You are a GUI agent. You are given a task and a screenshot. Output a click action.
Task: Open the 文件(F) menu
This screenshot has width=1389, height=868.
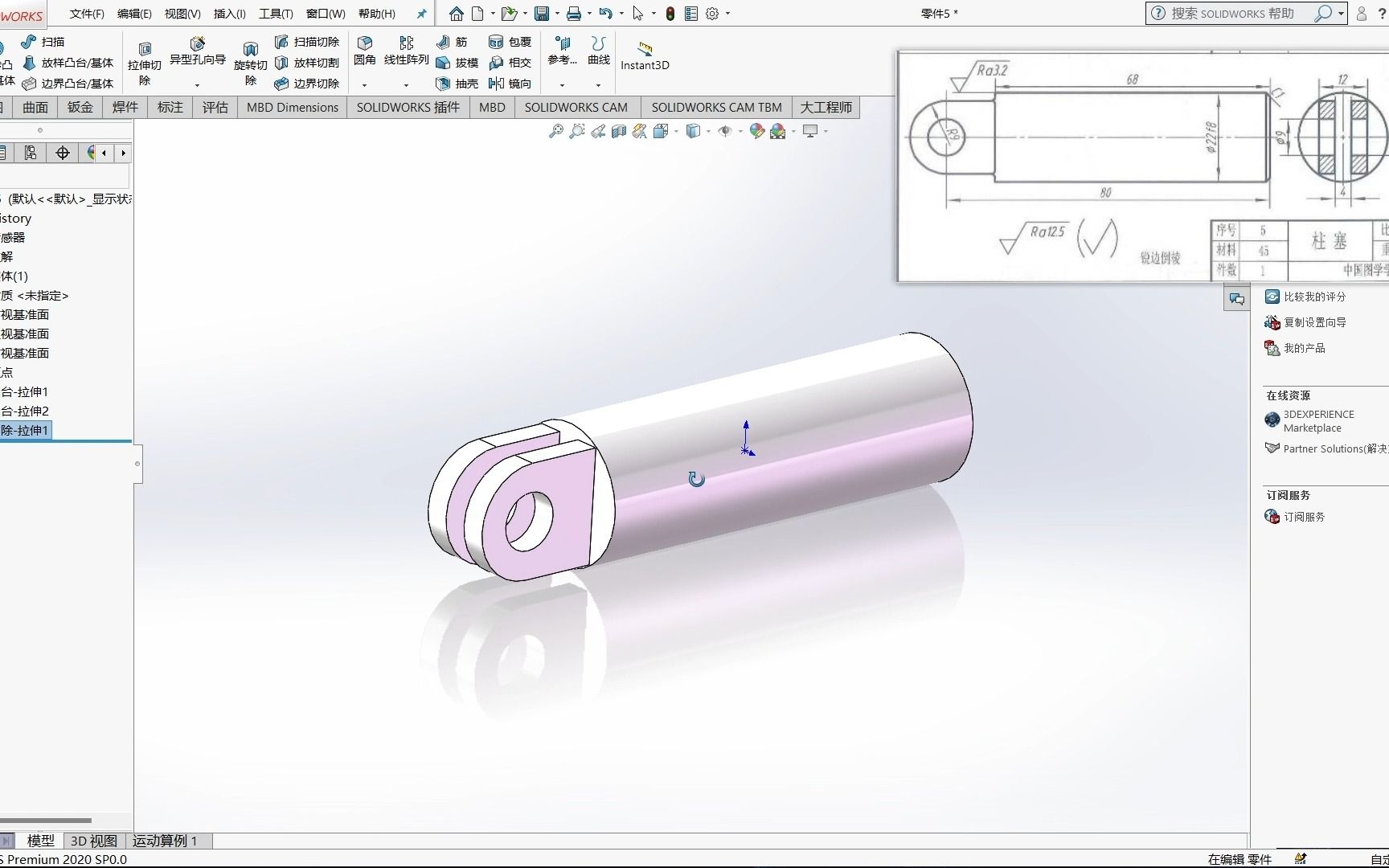pos(87,14)
